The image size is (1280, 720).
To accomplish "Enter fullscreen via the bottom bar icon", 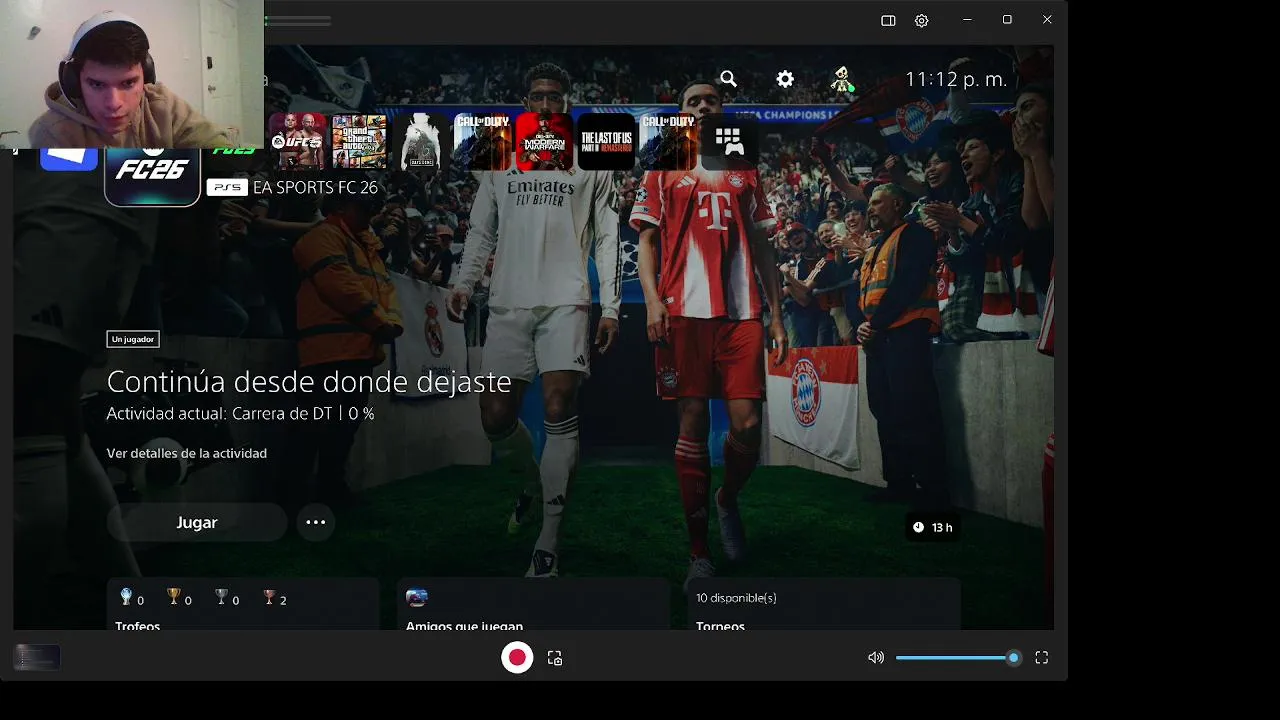I will tap(1041, 657).
